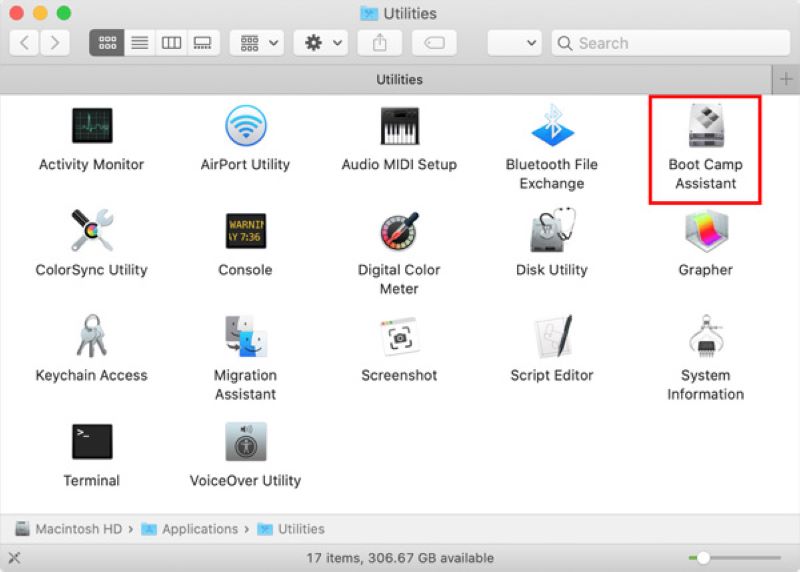Viewport: 800px width, 572px height.
Task: Open Boot Camp Assistant icon
Action: click(706, 126)
